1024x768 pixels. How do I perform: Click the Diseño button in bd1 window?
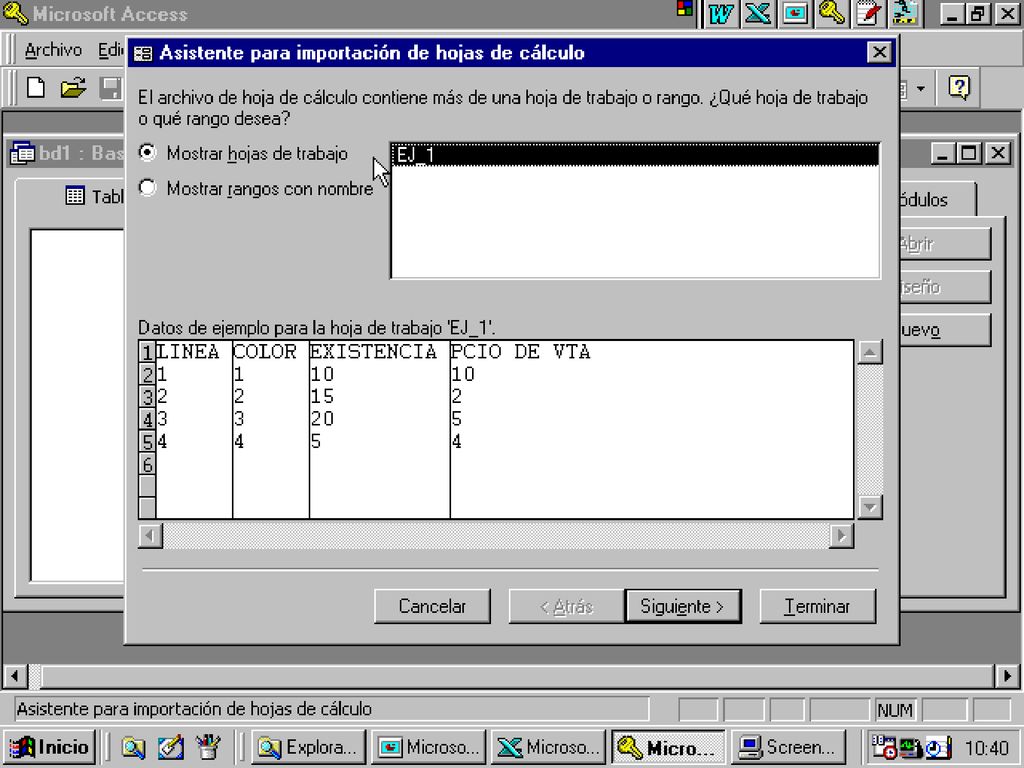click(x=944, y=287)
